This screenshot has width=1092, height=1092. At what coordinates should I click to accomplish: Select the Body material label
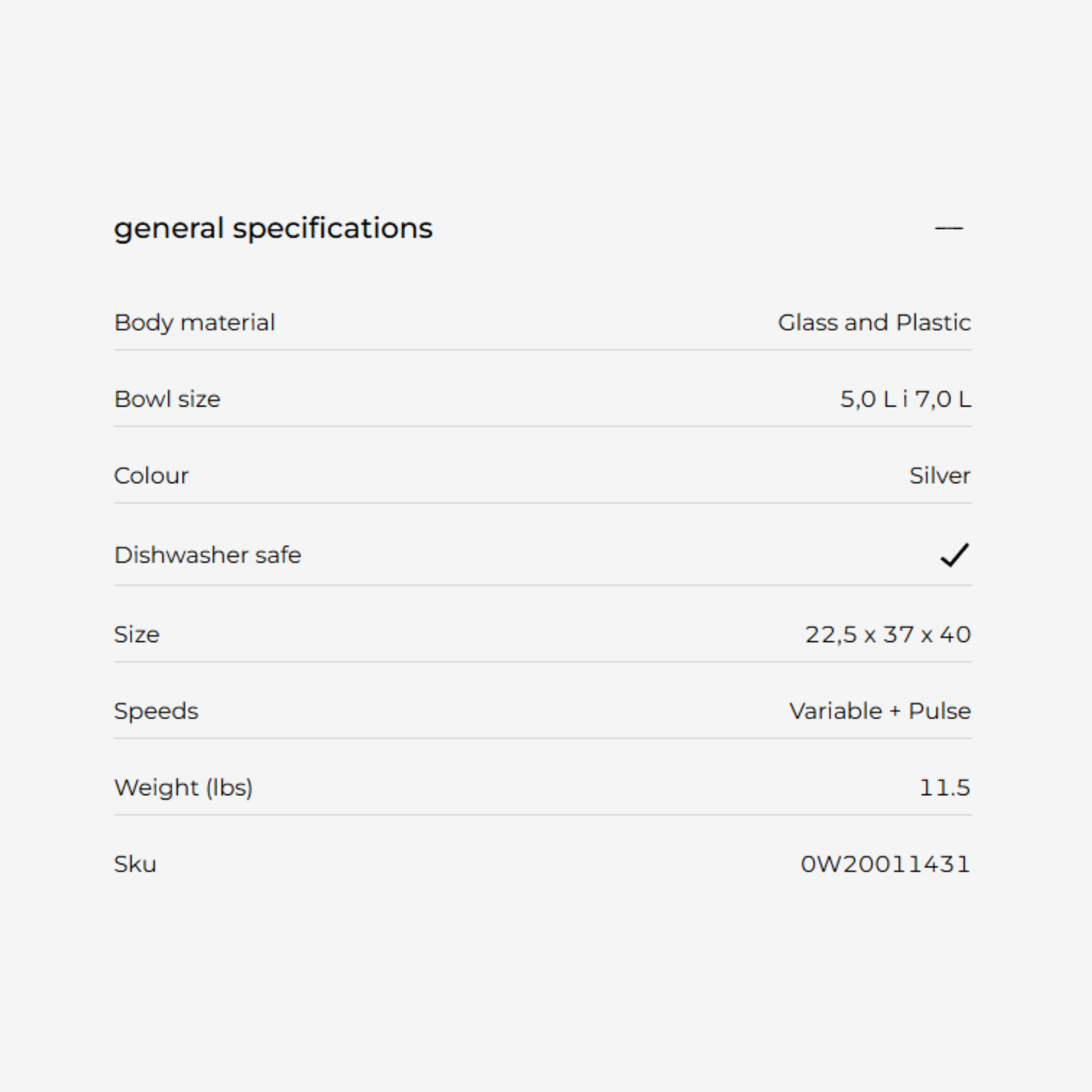tap(195, 323)
